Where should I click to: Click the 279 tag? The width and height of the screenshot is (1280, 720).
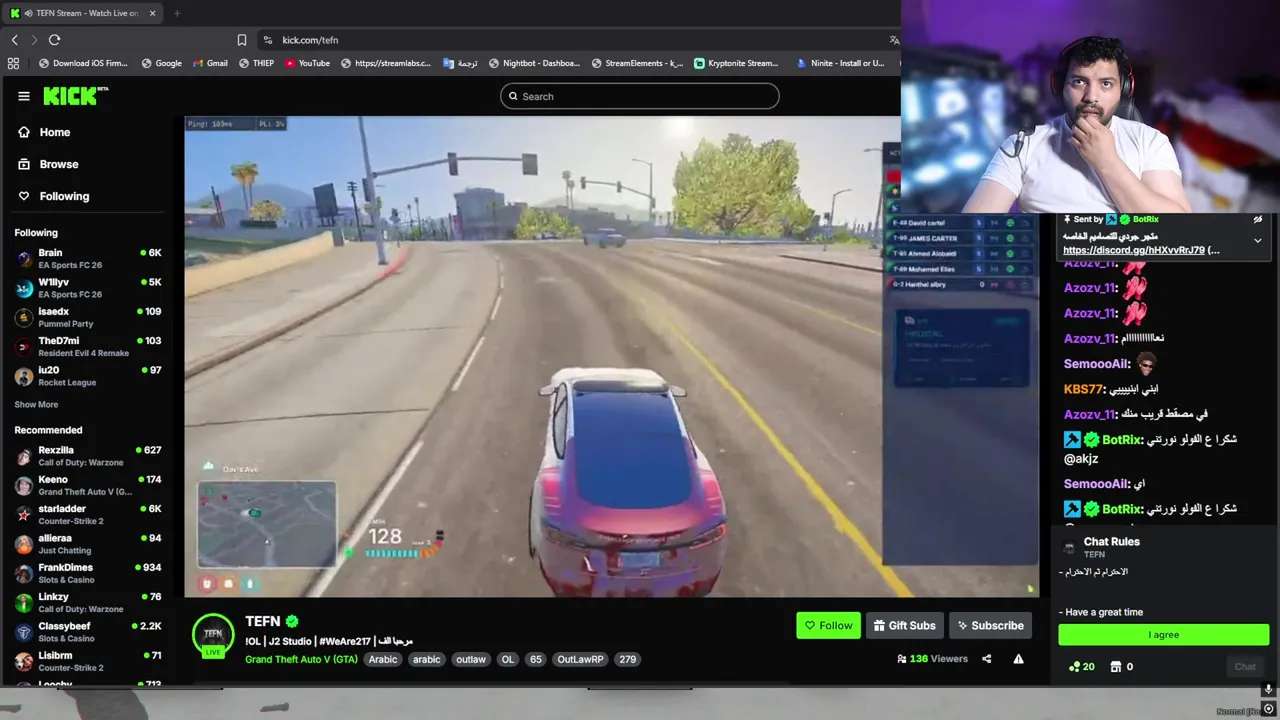(627, 659)
